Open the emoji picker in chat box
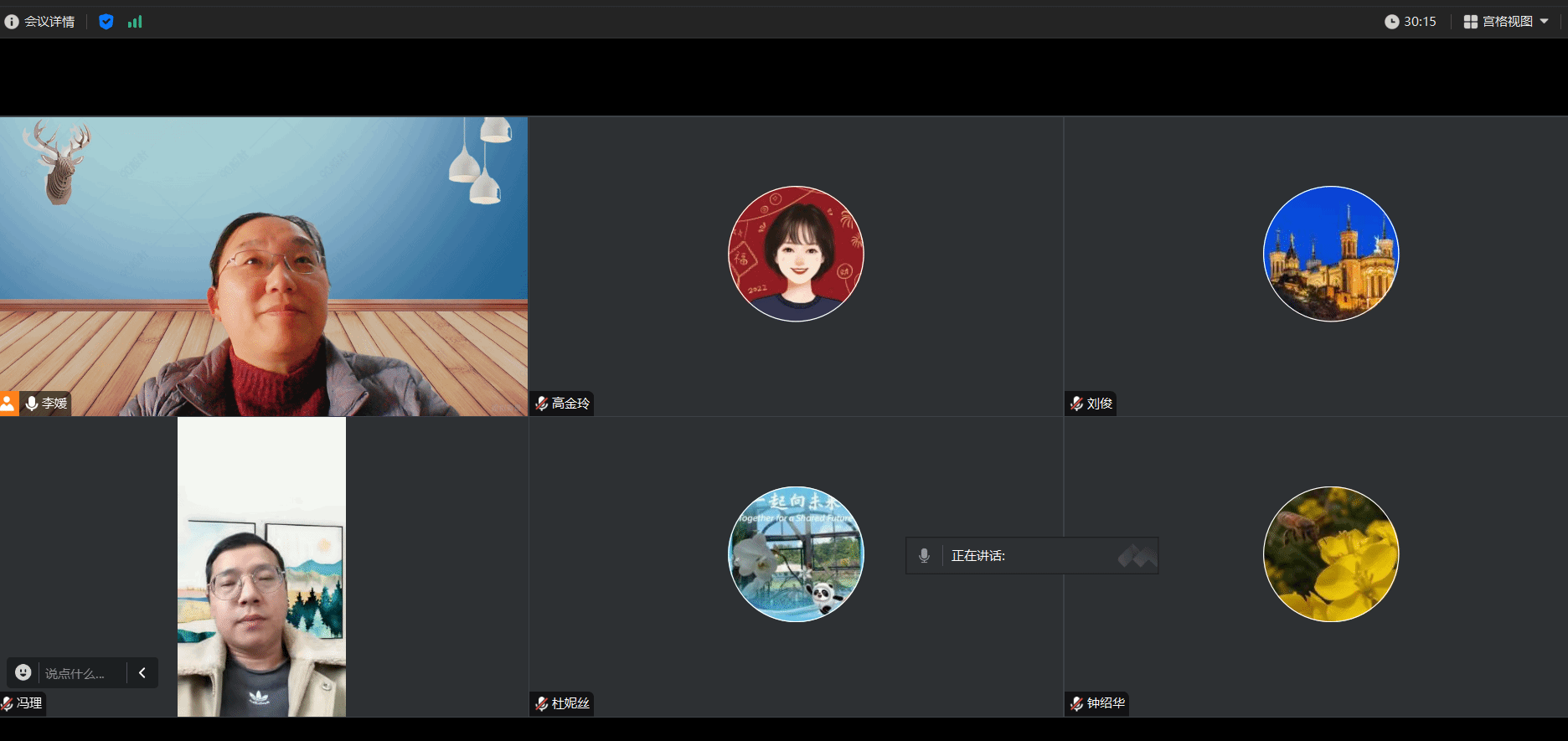The height and width of the screenshot is (741, 1568). pyautogui.click(x=23, y=672)
